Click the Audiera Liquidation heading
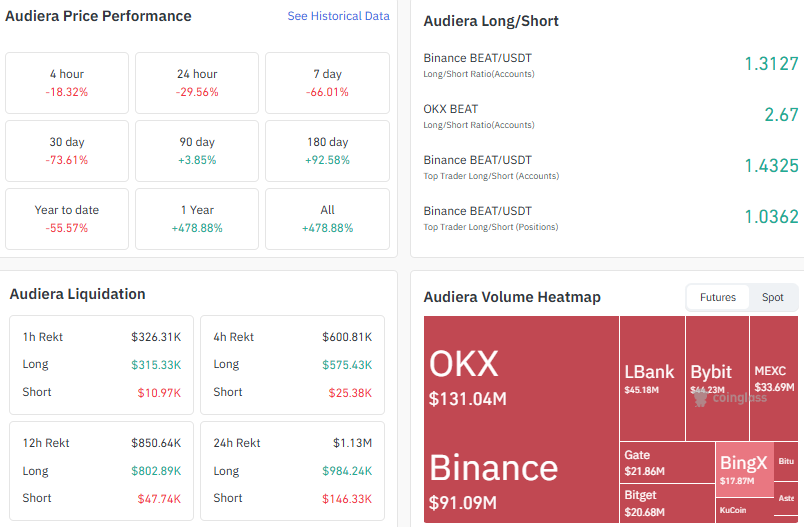The image size is (804, 527). 77,294
